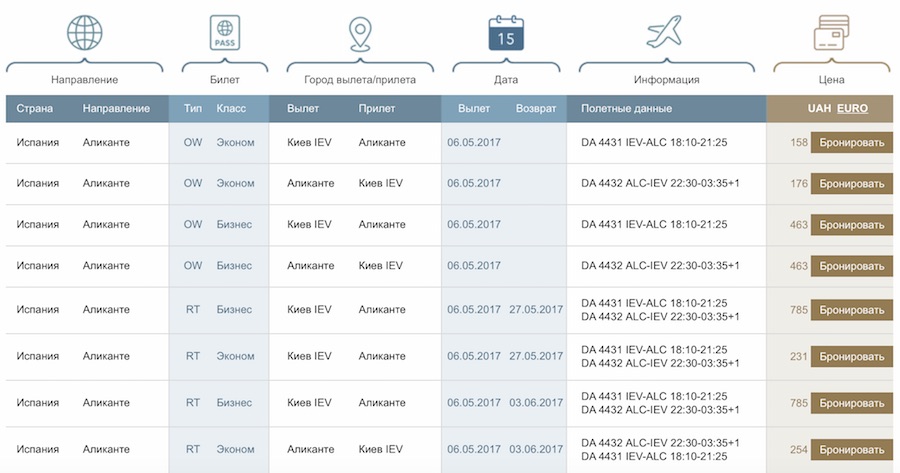Switch price currency to EURO
Viewport: 900px width, 473px height.
852,108
